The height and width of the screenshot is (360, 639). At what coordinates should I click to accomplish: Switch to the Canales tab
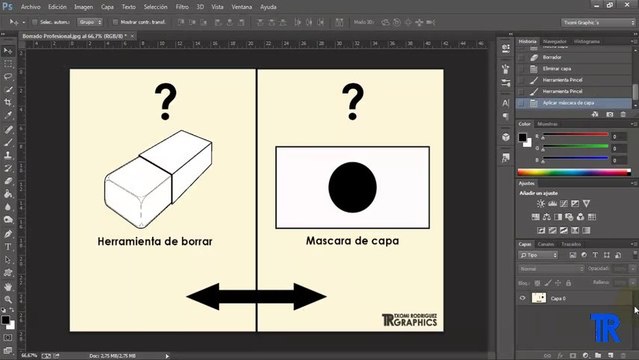(546, 244)
